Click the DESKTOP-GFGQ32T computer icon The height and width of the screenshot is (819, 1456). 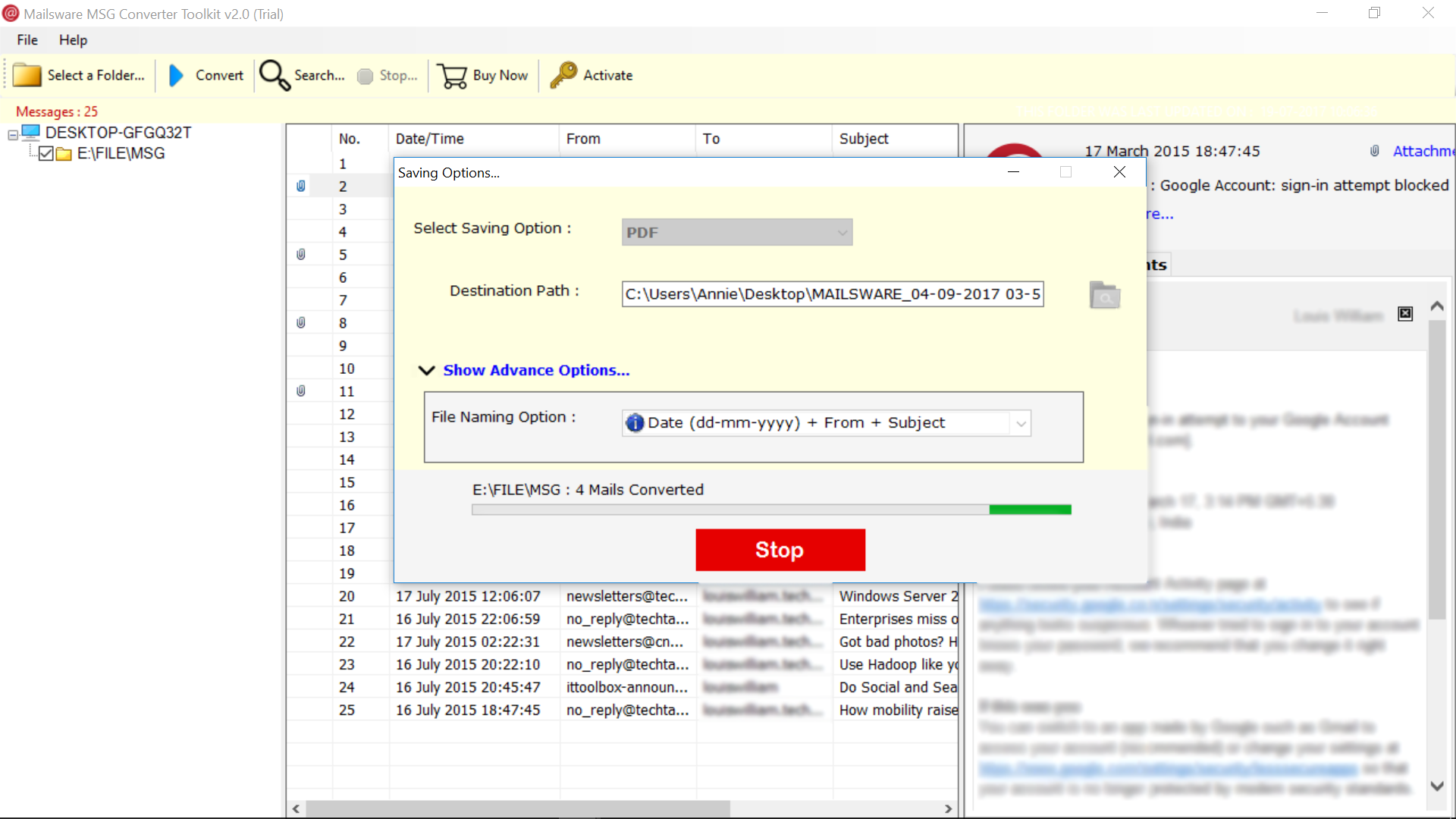[31, 133]
